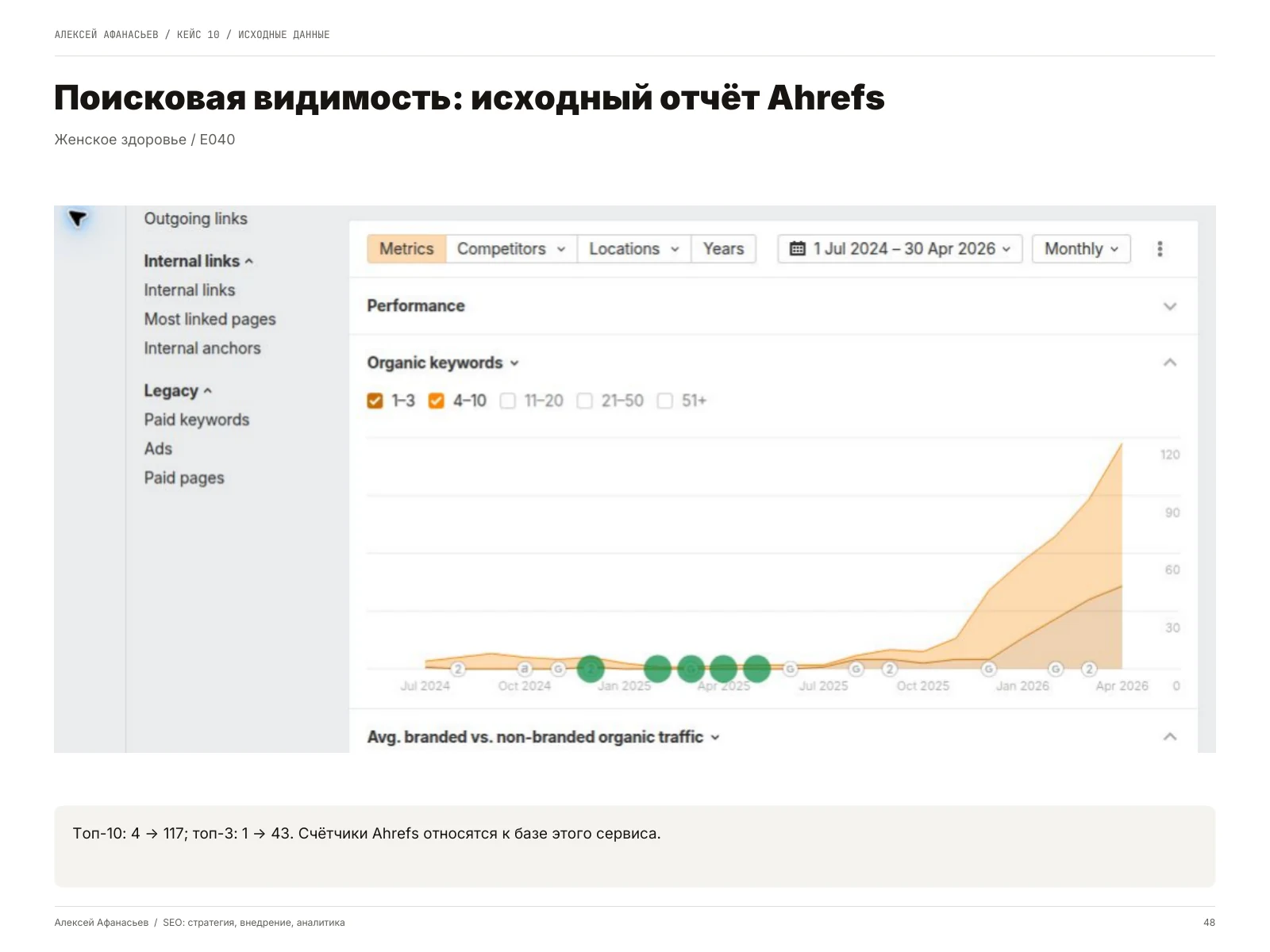Open Internal anchors report
This screenshot has height=952, width=1270.
[202, 348]
